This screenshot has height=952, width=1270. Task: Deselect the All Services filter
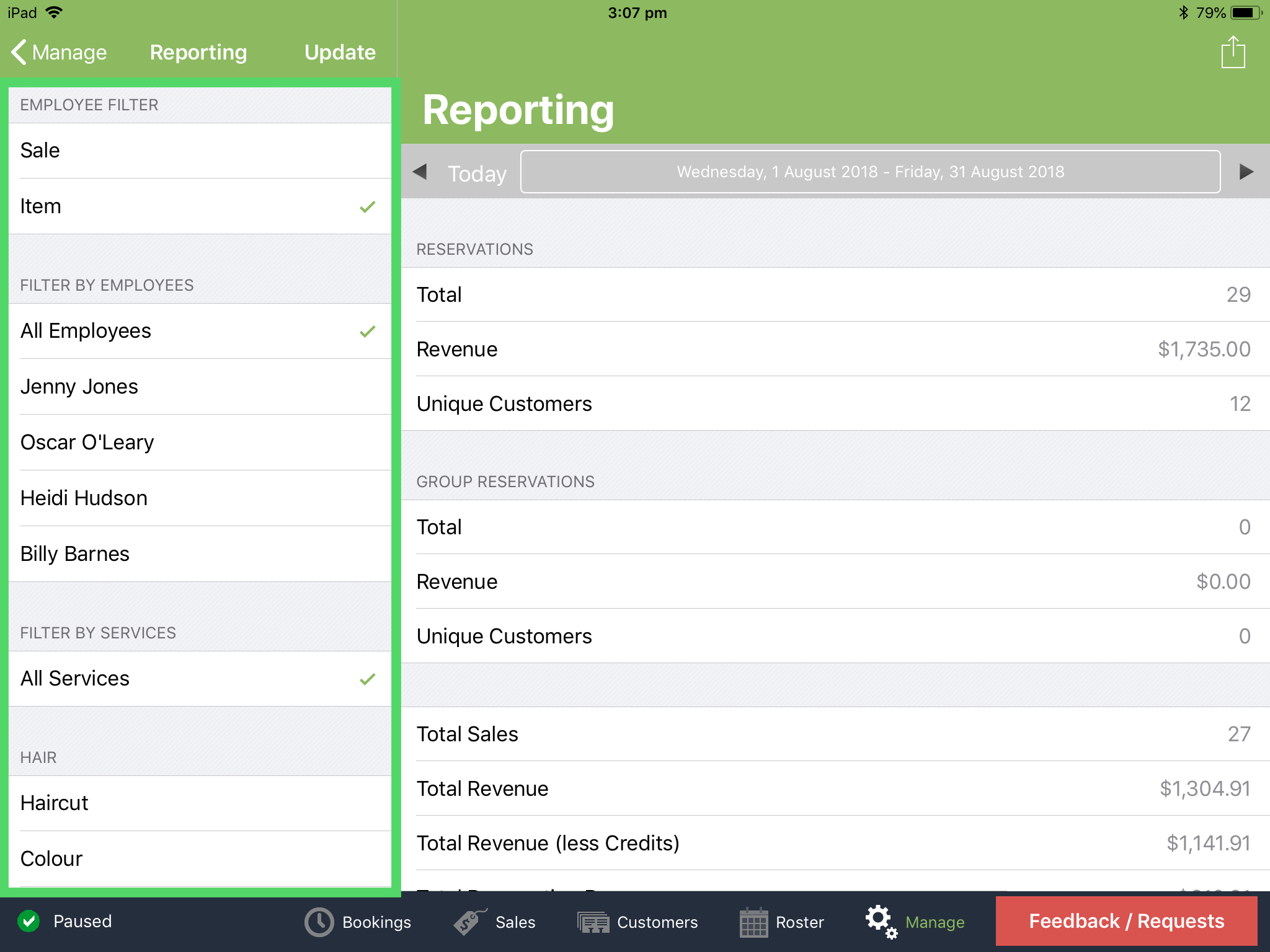point(366,679)
